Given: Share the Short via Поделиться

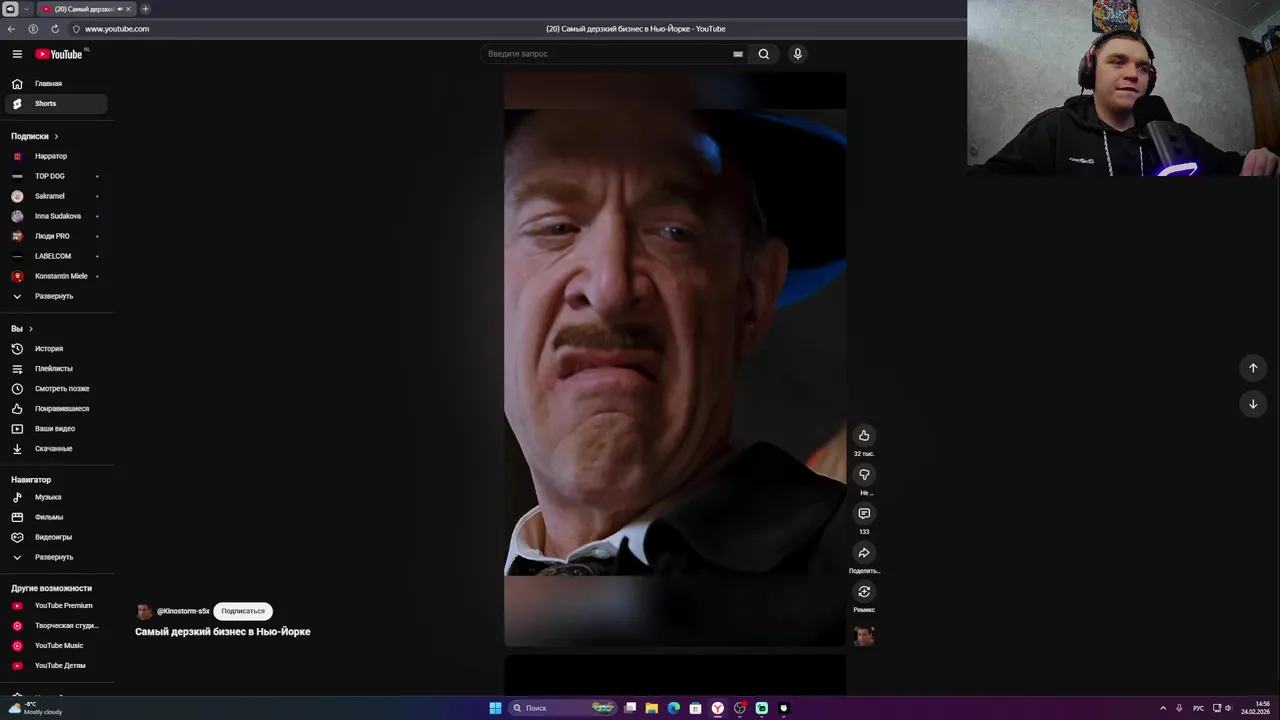Looking at the screenshot, I should click(864, 553).
